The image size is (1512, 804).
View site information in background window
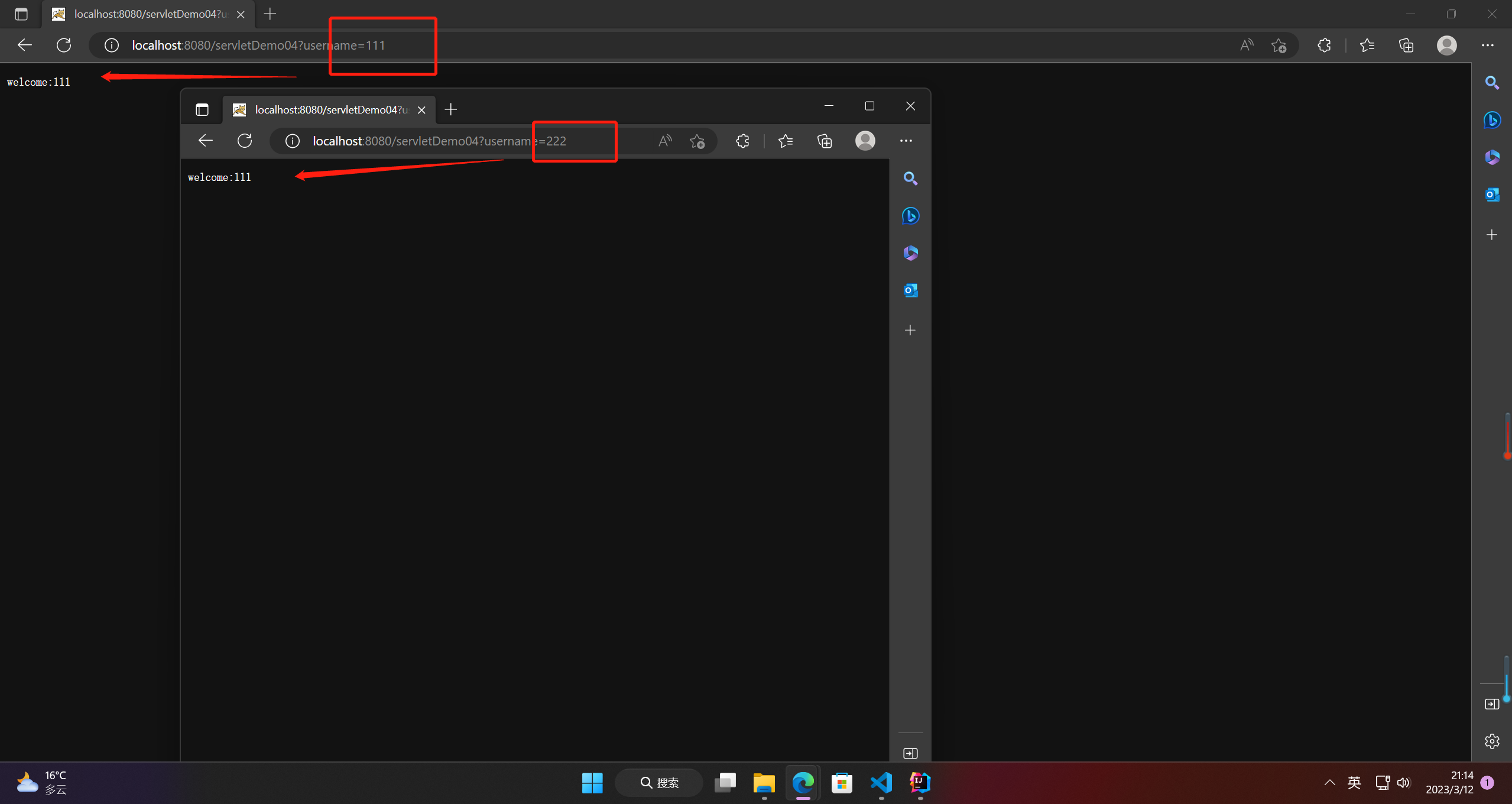coord(112,45)
